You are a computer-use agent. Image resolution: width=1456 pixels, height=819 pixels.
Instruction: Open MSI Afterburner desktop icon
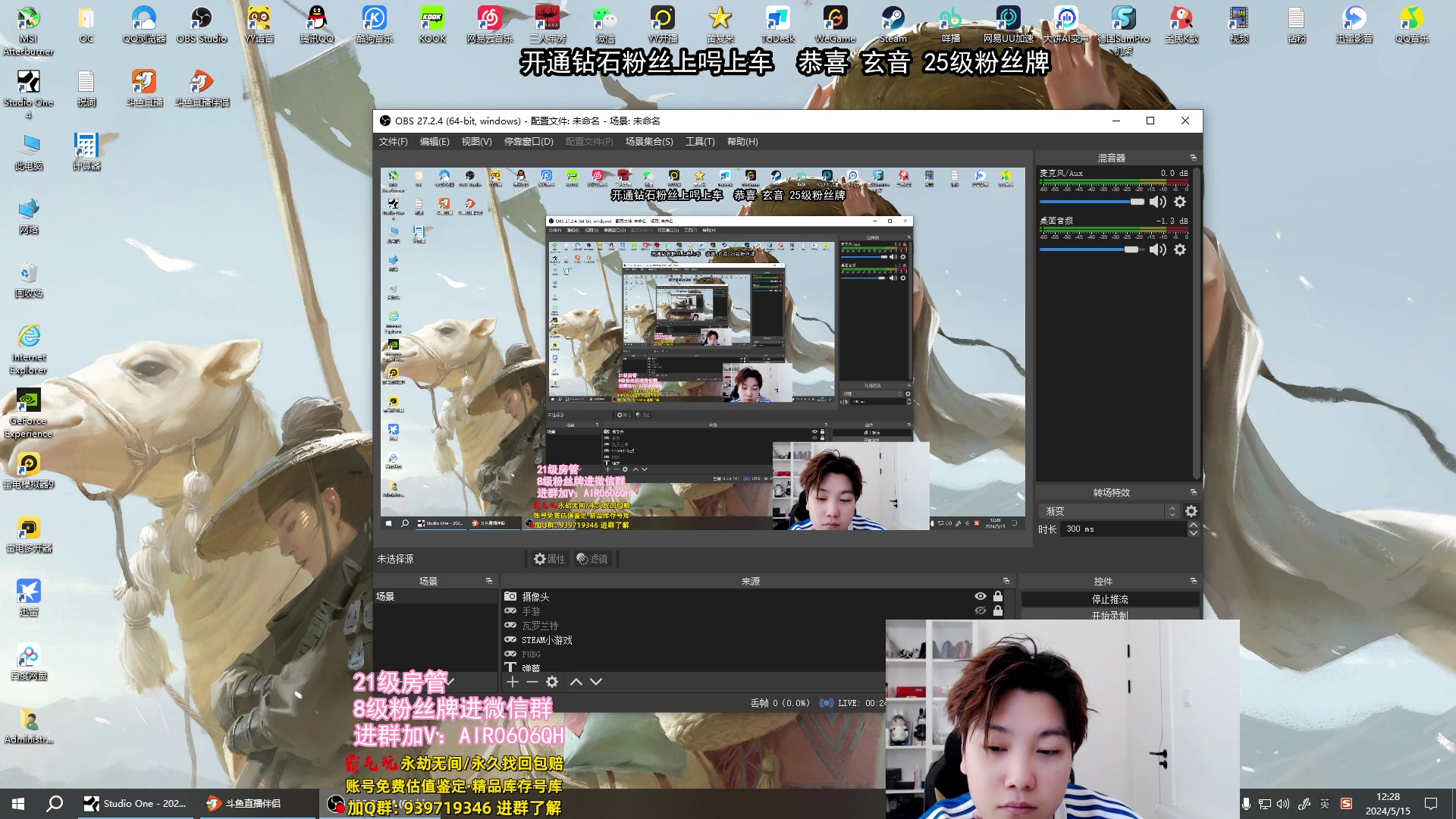[x=29, y=30]
